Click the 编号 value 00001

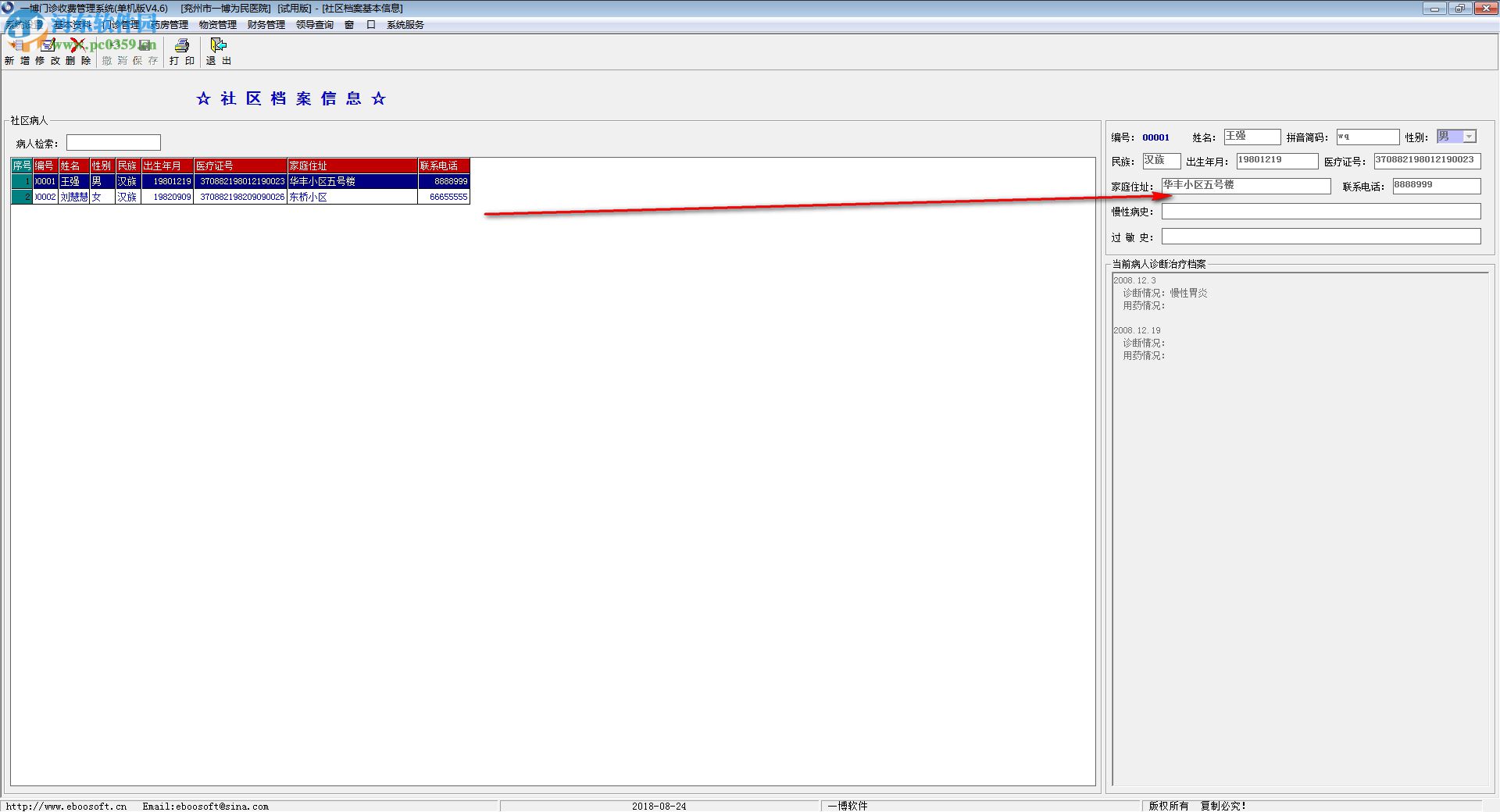point(1155,137)
